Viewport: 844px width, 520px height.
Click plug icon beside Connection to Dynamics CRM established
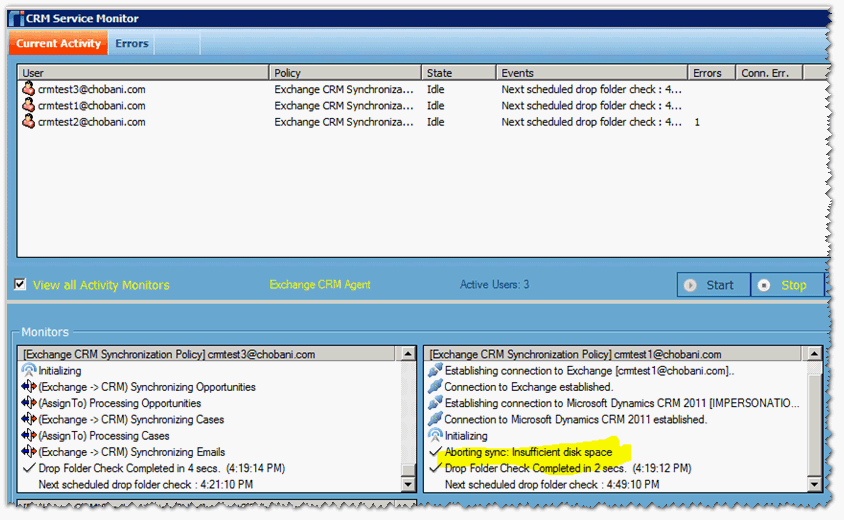tap(435, 419)
